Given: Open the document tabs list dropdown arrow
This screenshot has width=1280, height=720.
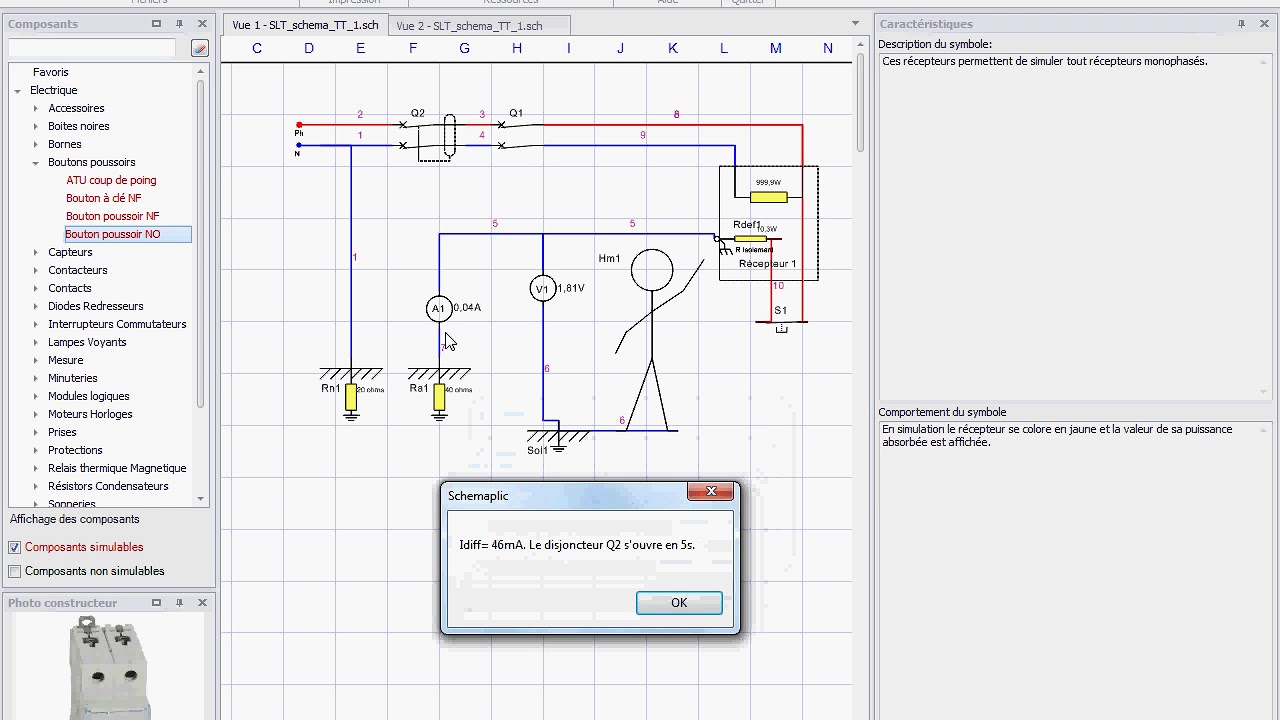Looking at the screenshot, I should click(x=855, y=23).
